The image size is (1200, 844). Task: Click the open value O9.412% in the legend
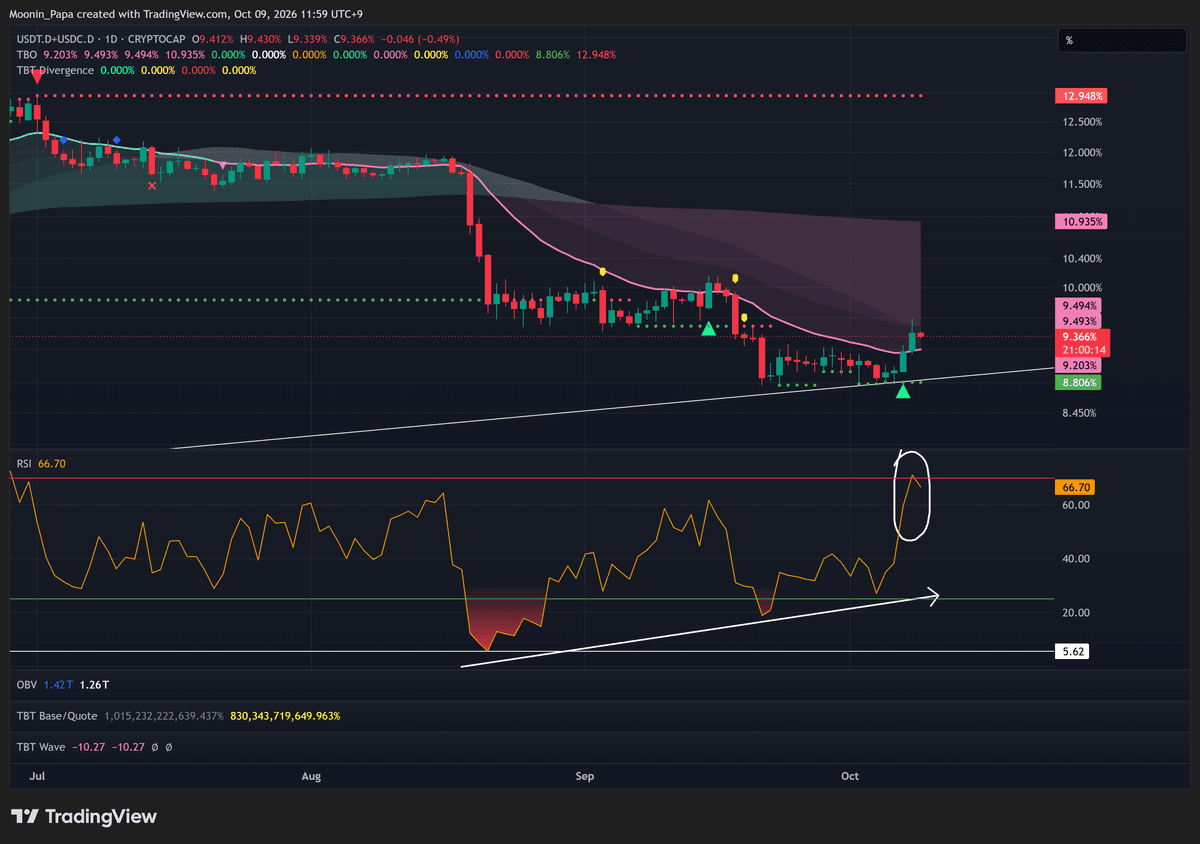coord(211,39)
